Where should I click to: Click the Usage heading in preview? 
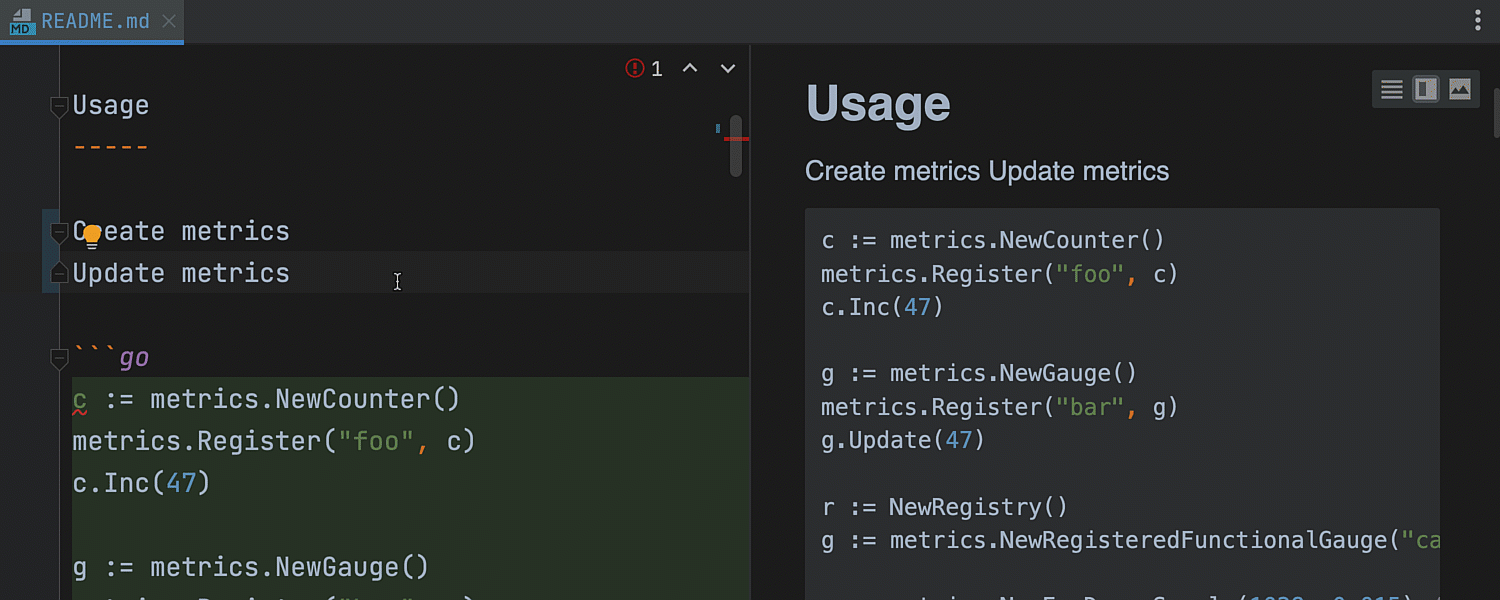pos(878,103)
